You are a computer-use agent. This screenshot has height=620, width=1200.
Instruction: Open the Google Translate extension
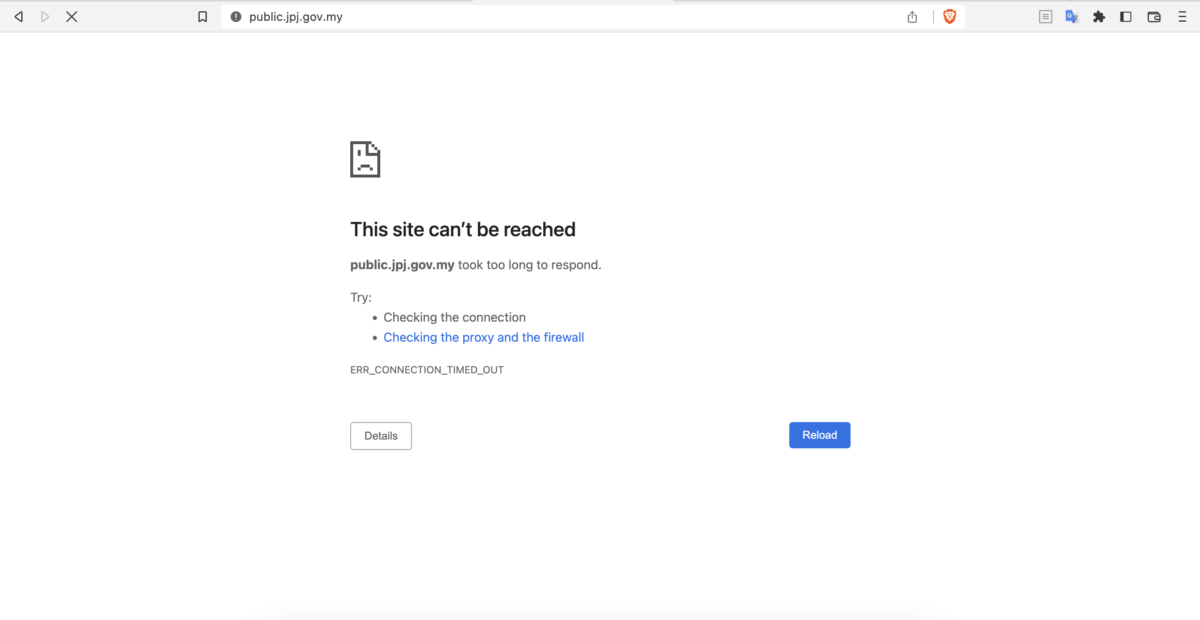tap(1072, 17)
